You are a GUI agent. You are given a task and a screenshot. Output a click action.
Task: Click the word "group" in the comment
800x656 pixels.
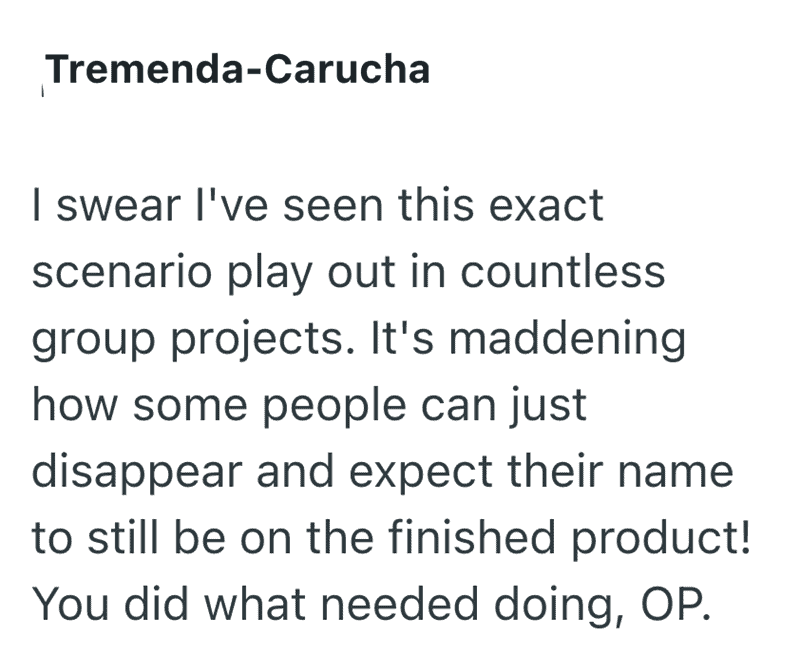point(93,341)
